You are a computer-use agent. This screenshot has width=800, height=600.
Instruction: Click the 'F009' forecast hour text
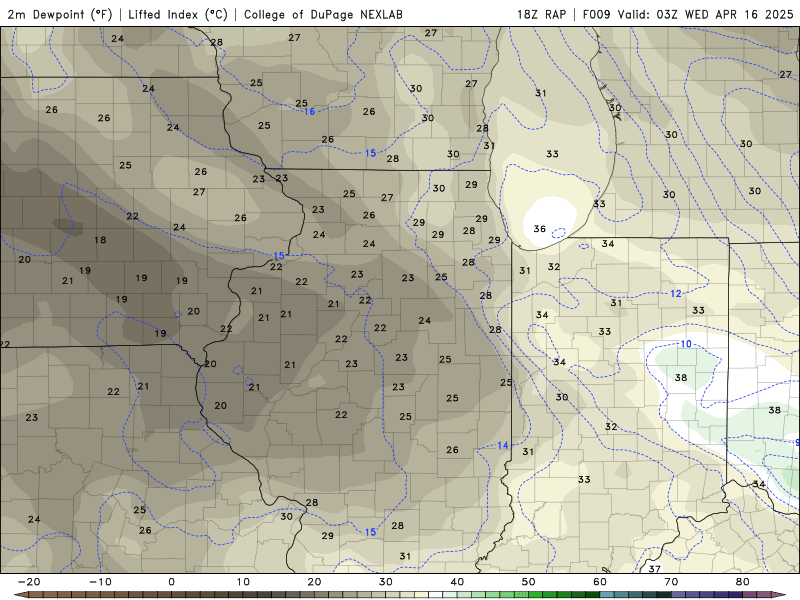point(596,14)
